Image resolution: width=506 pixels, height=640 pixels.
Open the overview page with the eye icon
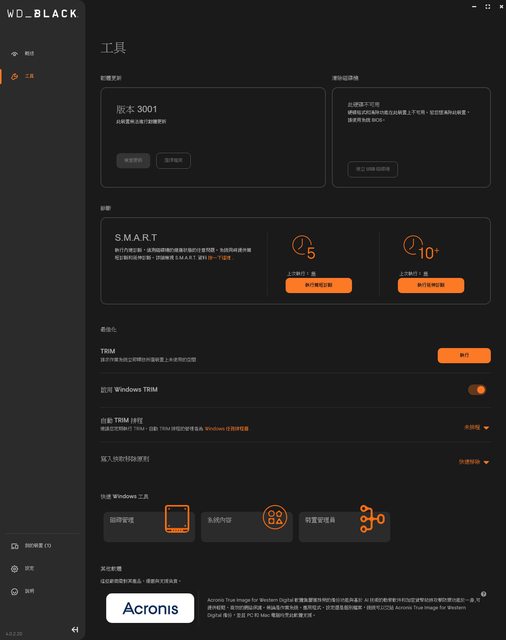point(15,53)
